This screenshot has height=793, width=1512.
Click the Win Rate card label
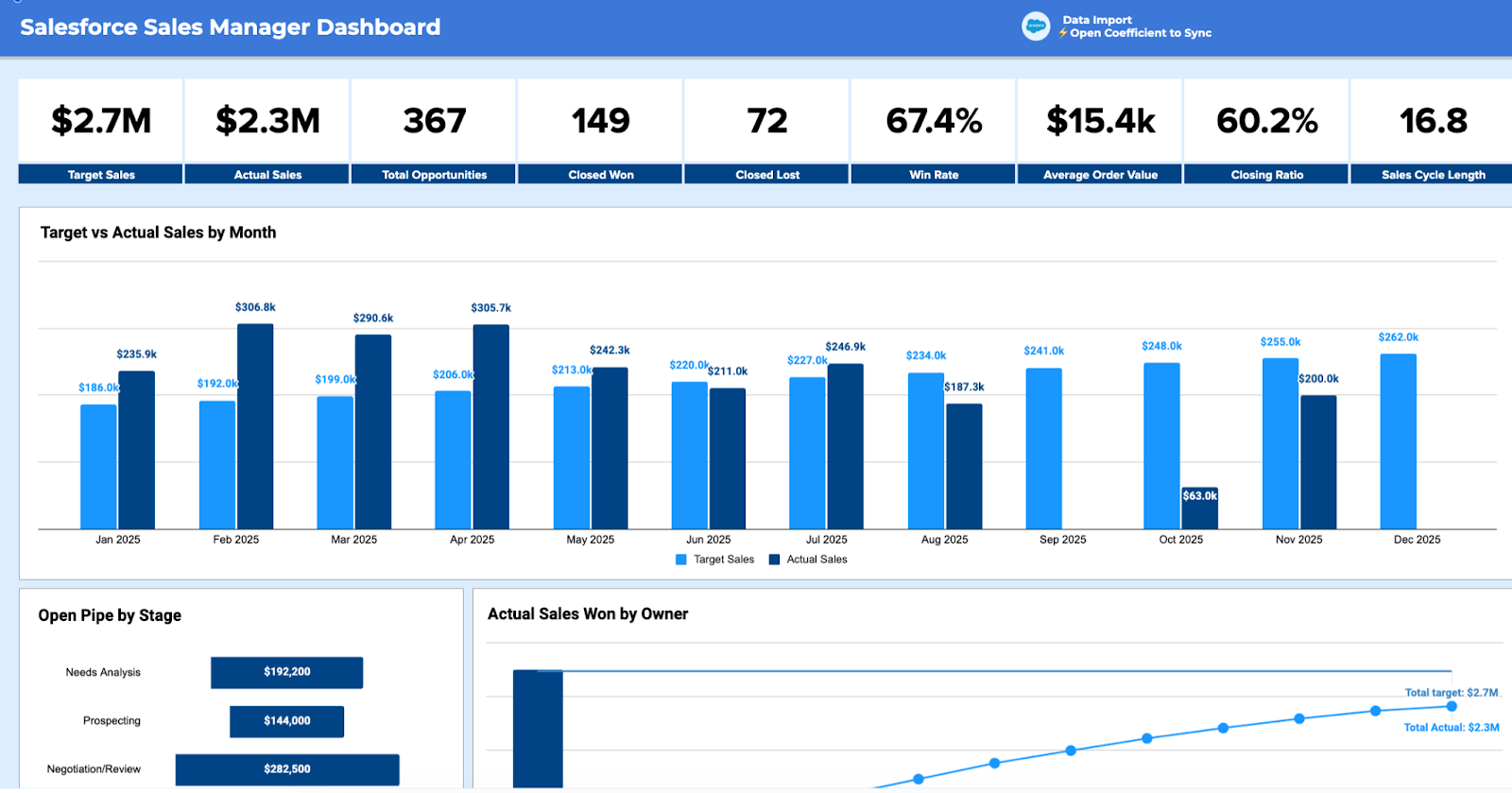[x=934, y=175]
